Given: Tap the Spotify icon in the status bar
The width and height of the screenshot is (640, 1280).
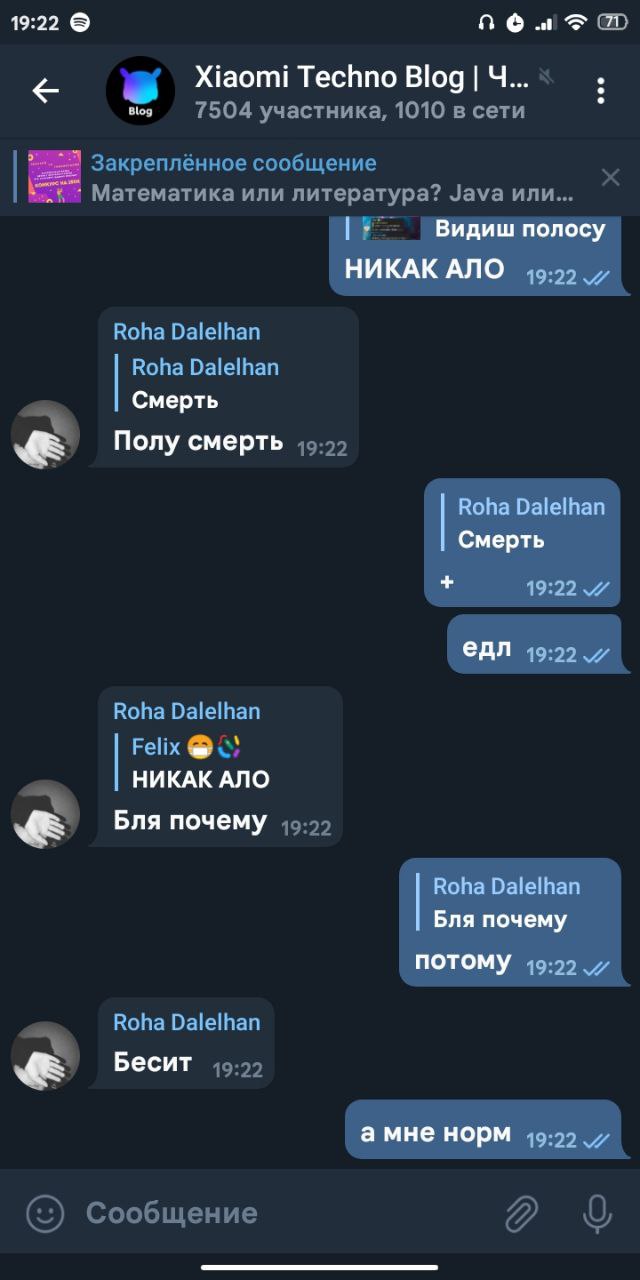Looking at the screenshot, I should (81, 22).
